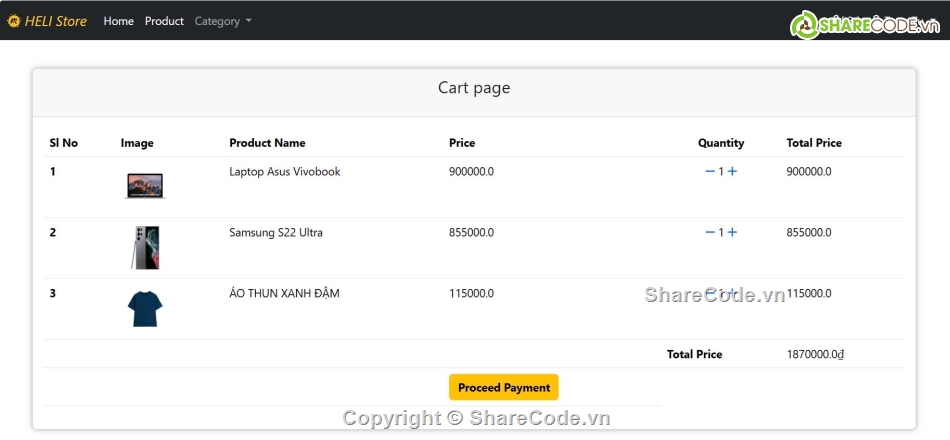
Task: Click the bold Total Price label in the summary row
Action: pyautogui.click(x=694, y=354)
